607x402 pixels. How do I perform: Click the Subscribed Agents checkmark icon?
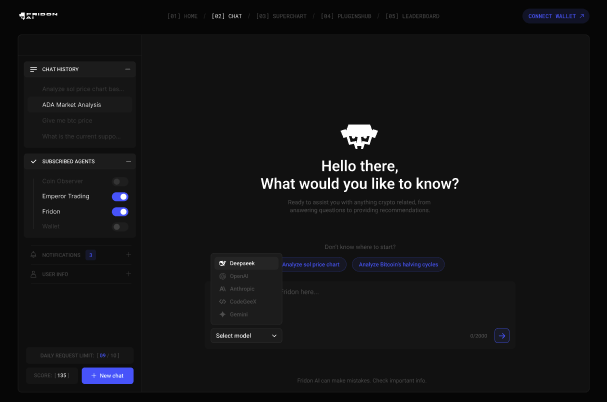[34, 161]
